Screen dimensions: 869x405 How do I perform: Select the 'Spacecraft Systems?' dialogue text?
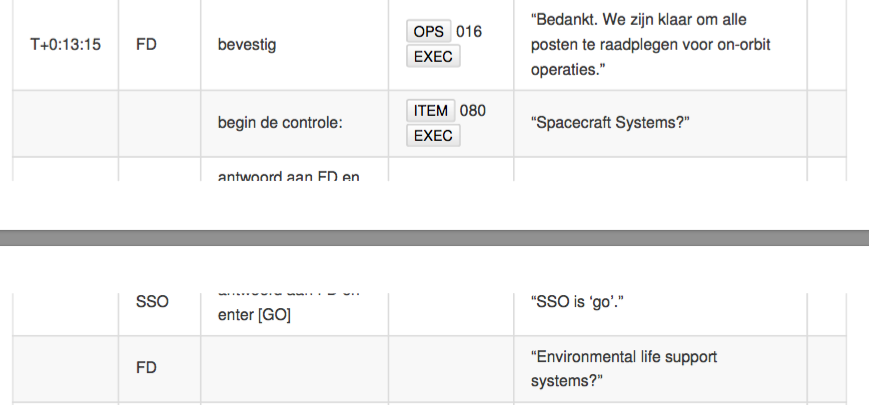610,123
